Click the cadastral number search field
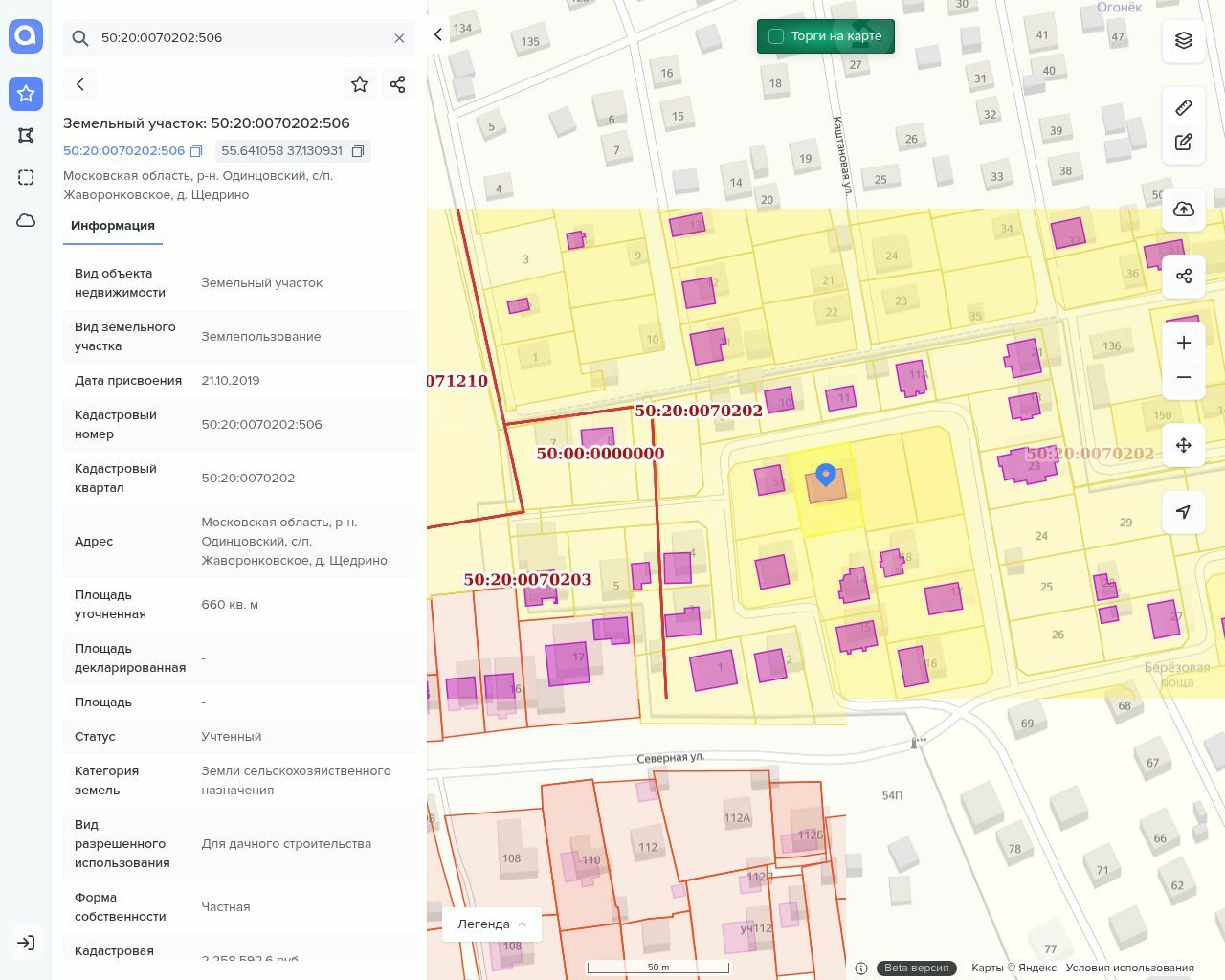The height and width of the screenshot is (980, 1225). pos(239,38)
